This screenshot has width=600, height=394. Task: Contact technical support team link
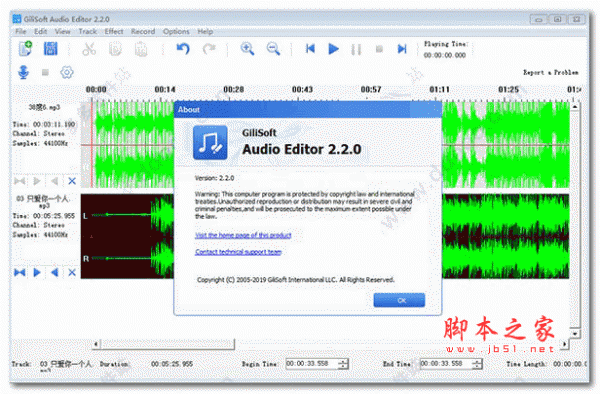coord(238,252)
